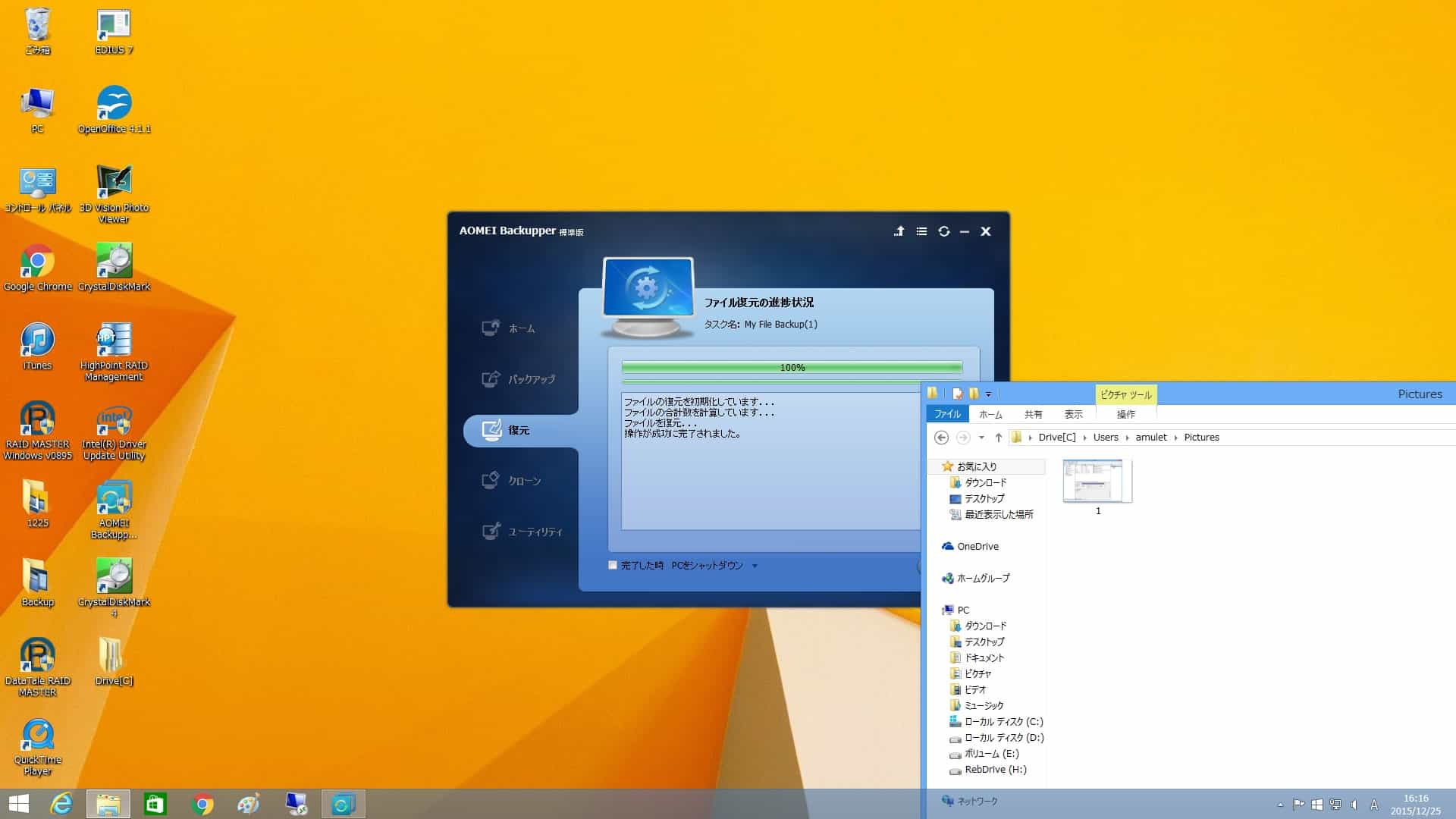Open Windows Store from taskbar
Screen dimensions: 1456x819
pyautogui.click(x=155, y=804)
